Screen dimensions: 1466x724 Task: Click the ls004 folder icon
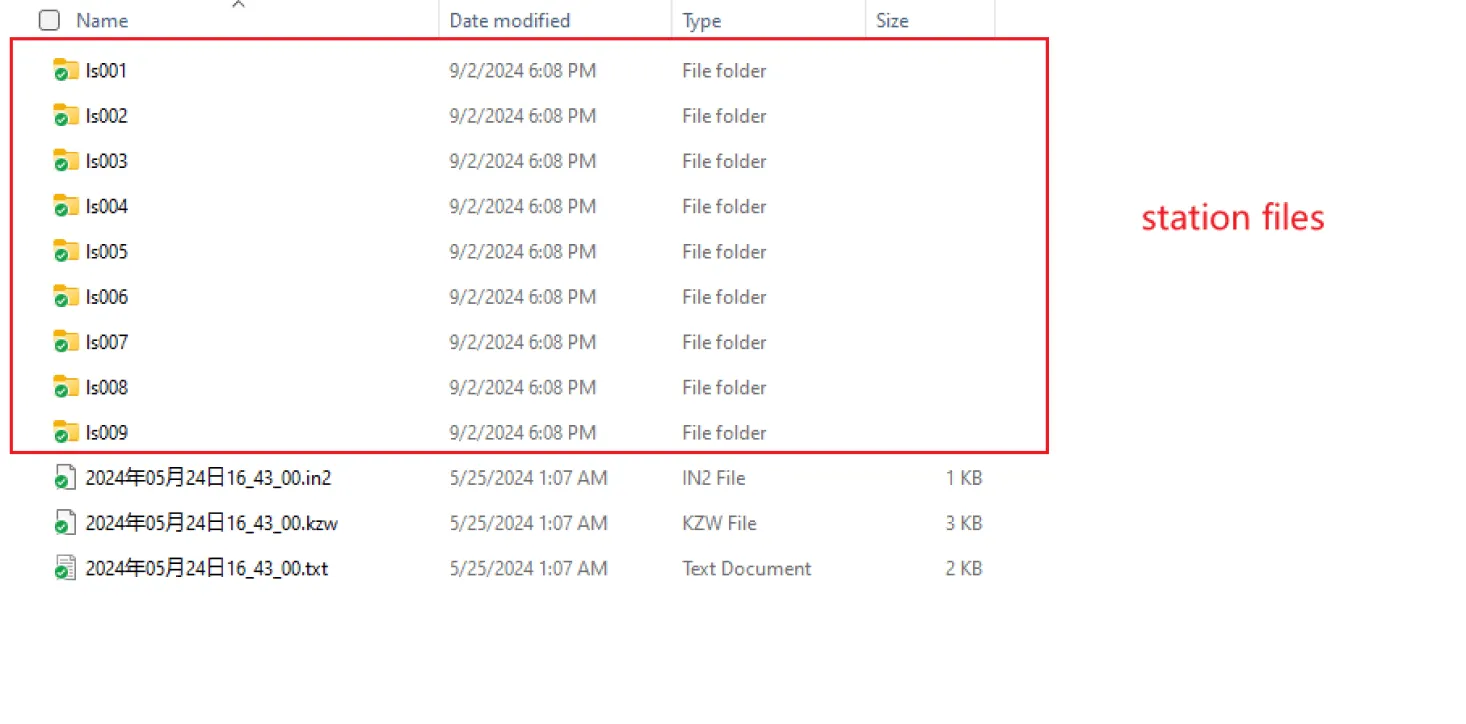point(66,206)
